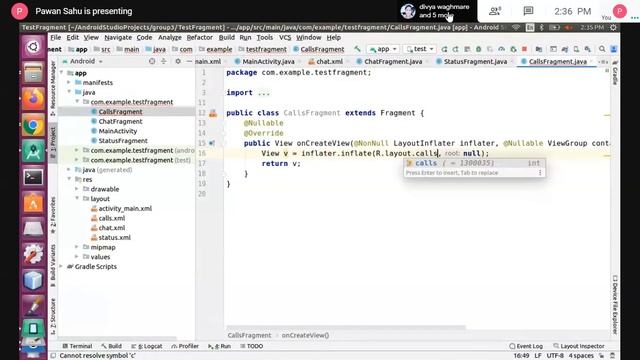This screenshot has width=640, height=360.
Task: Toggle the Resource Manager side tab
Action: (x=53, y=88)
